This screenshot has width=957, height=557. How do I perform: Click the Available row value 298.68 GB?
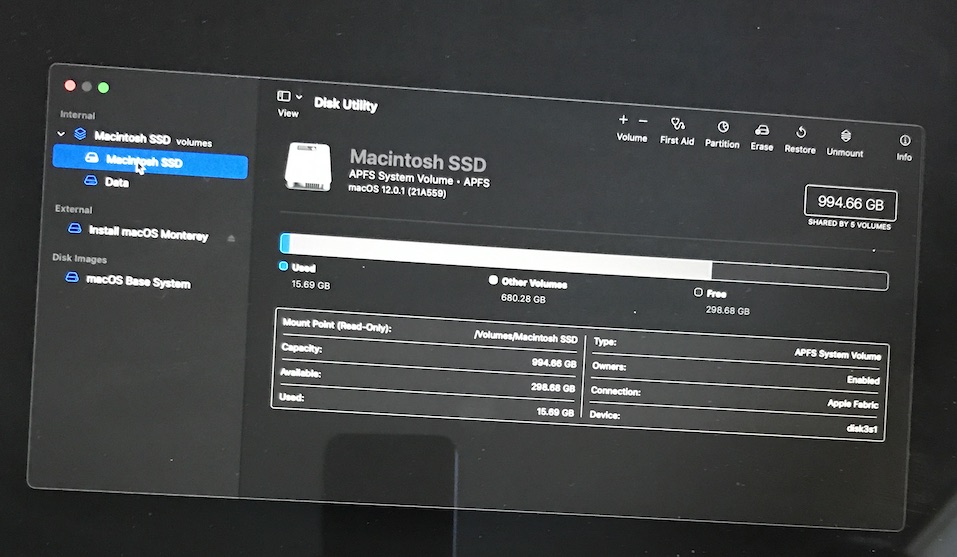point(552,387)
